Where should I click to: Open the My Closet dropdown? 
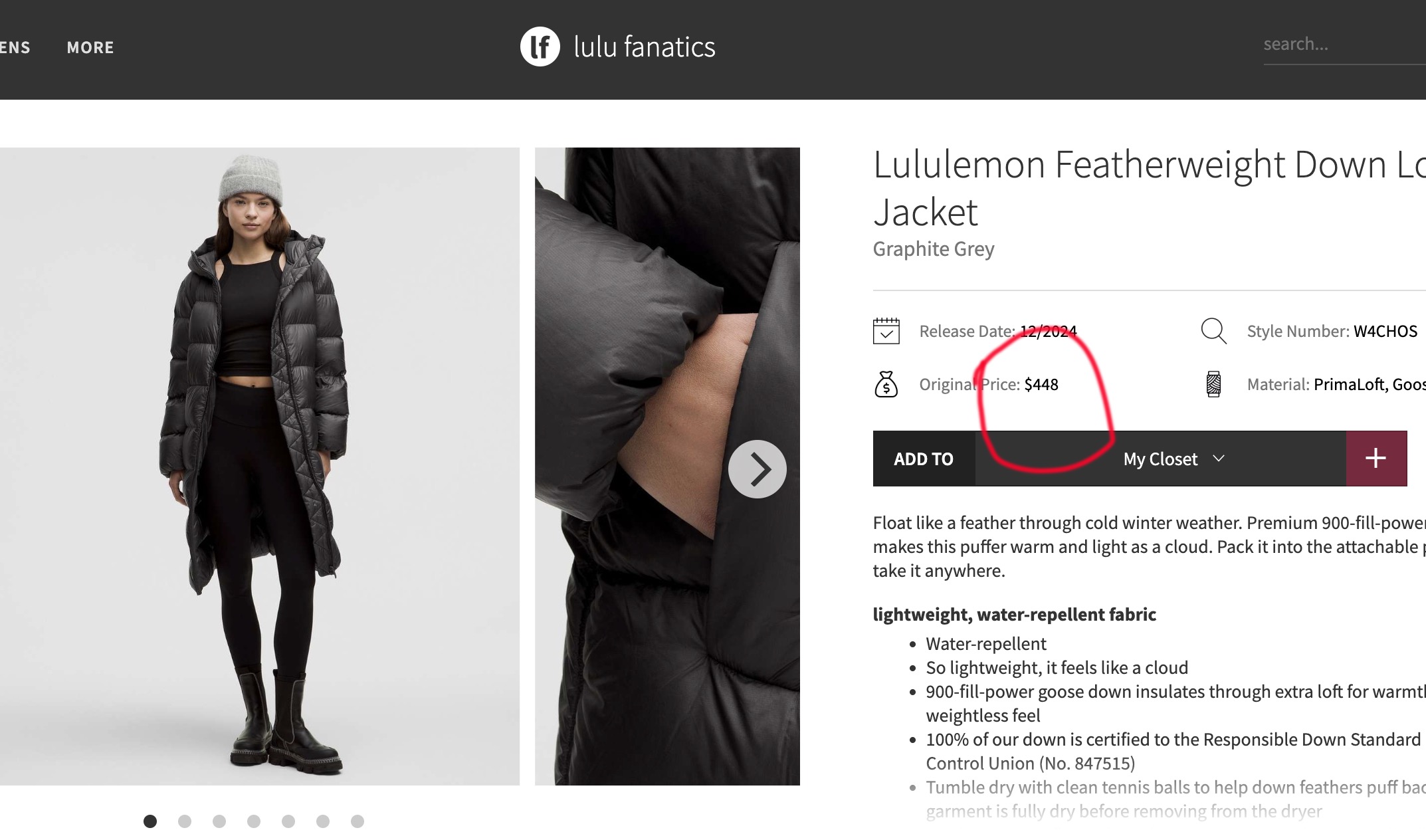pos(1160,459)
